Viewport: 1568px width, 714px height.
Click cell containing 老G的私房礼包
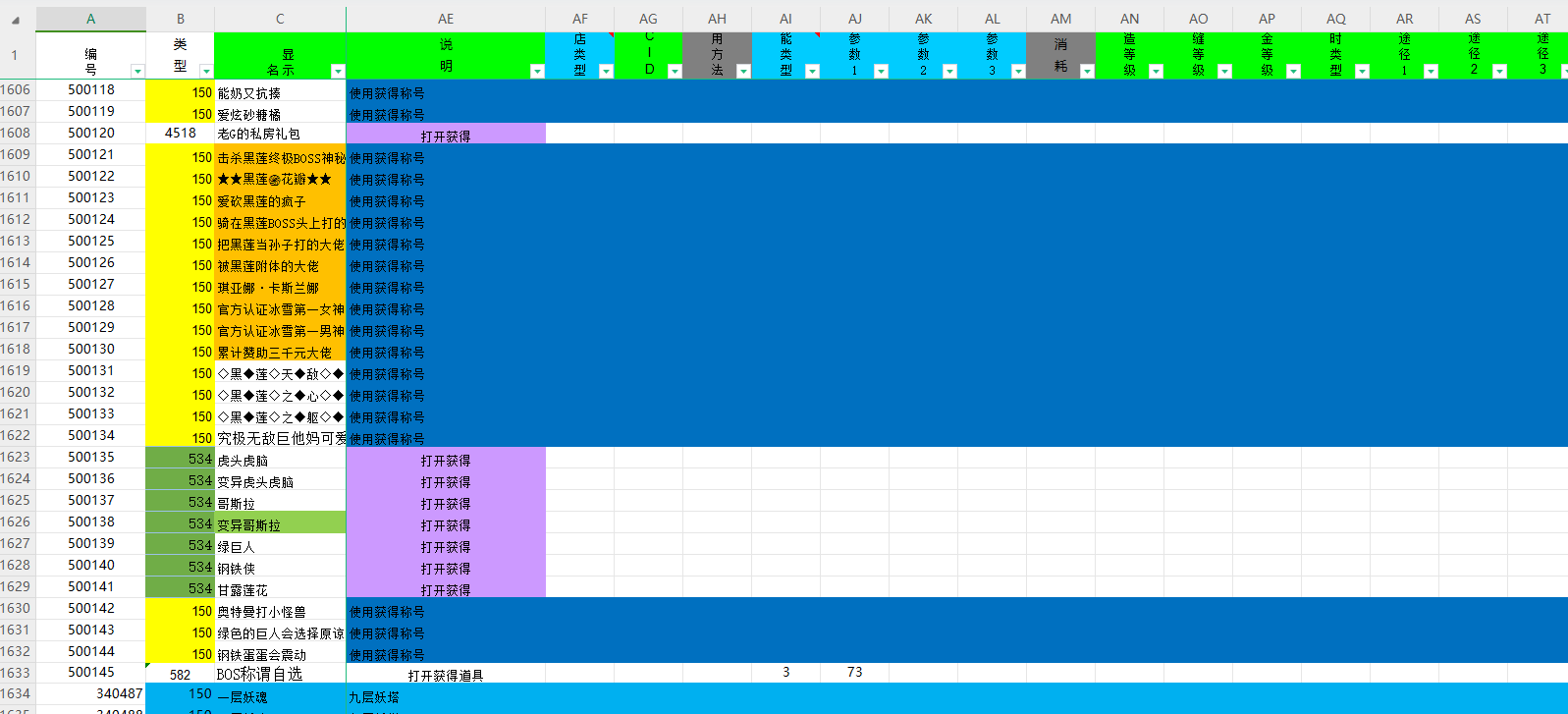tap(280, 134)
